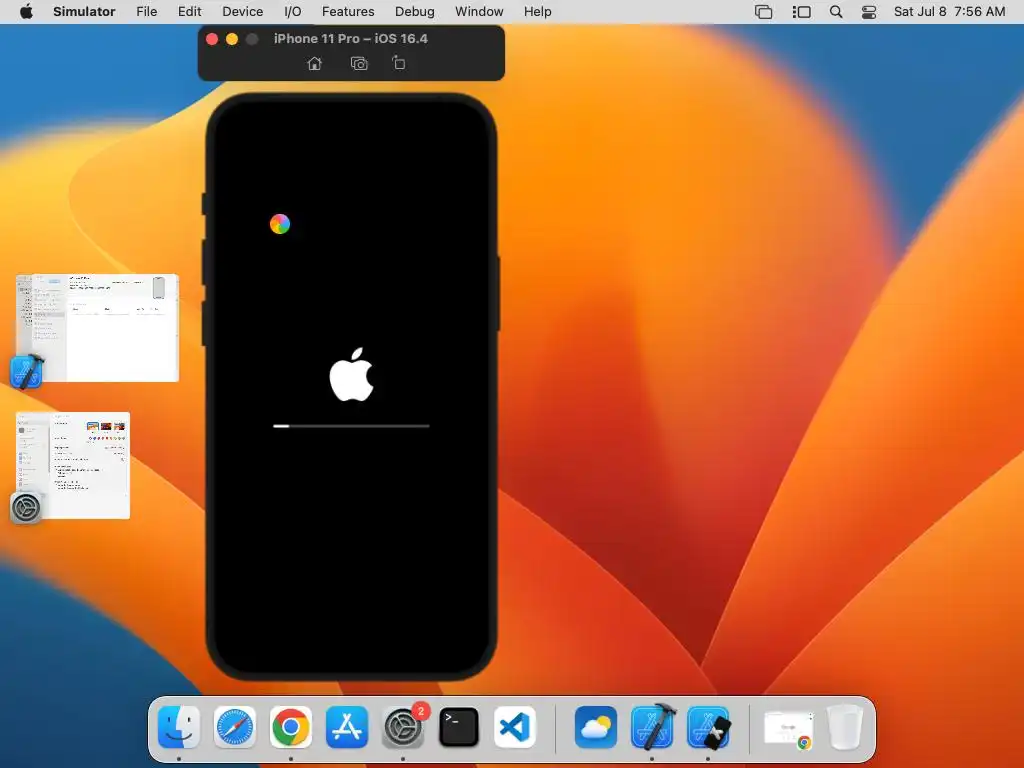Image resolution: width=1024 pixels, height=768 pixels.
Task: Switch to Xcode in the Dock
Action: 653,727
